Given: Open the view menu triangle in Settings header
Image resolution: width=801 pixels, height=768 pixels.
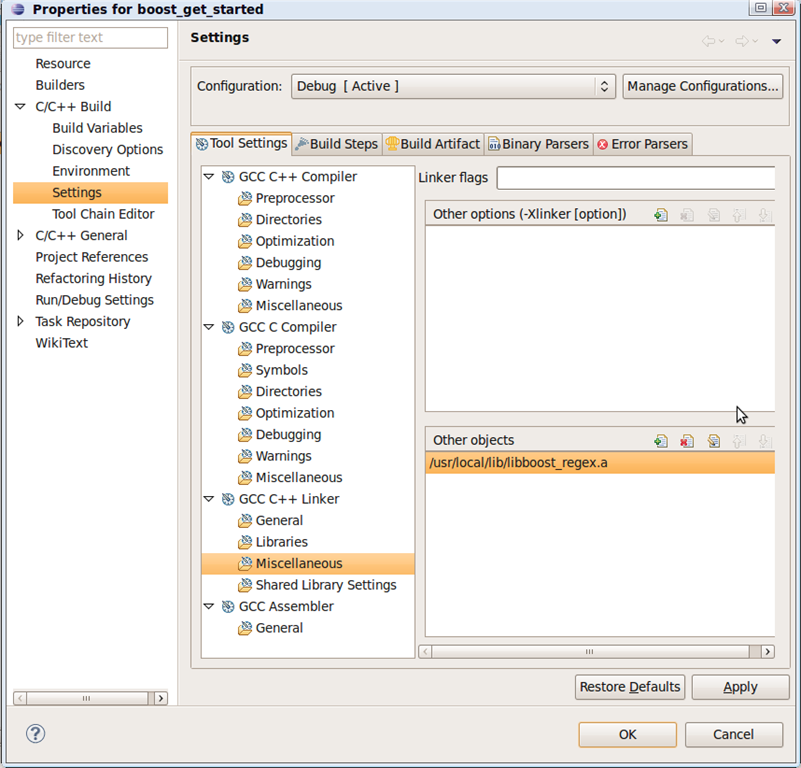Looking at the screenshot, I should pyautogui.click(x=776, y=41).
